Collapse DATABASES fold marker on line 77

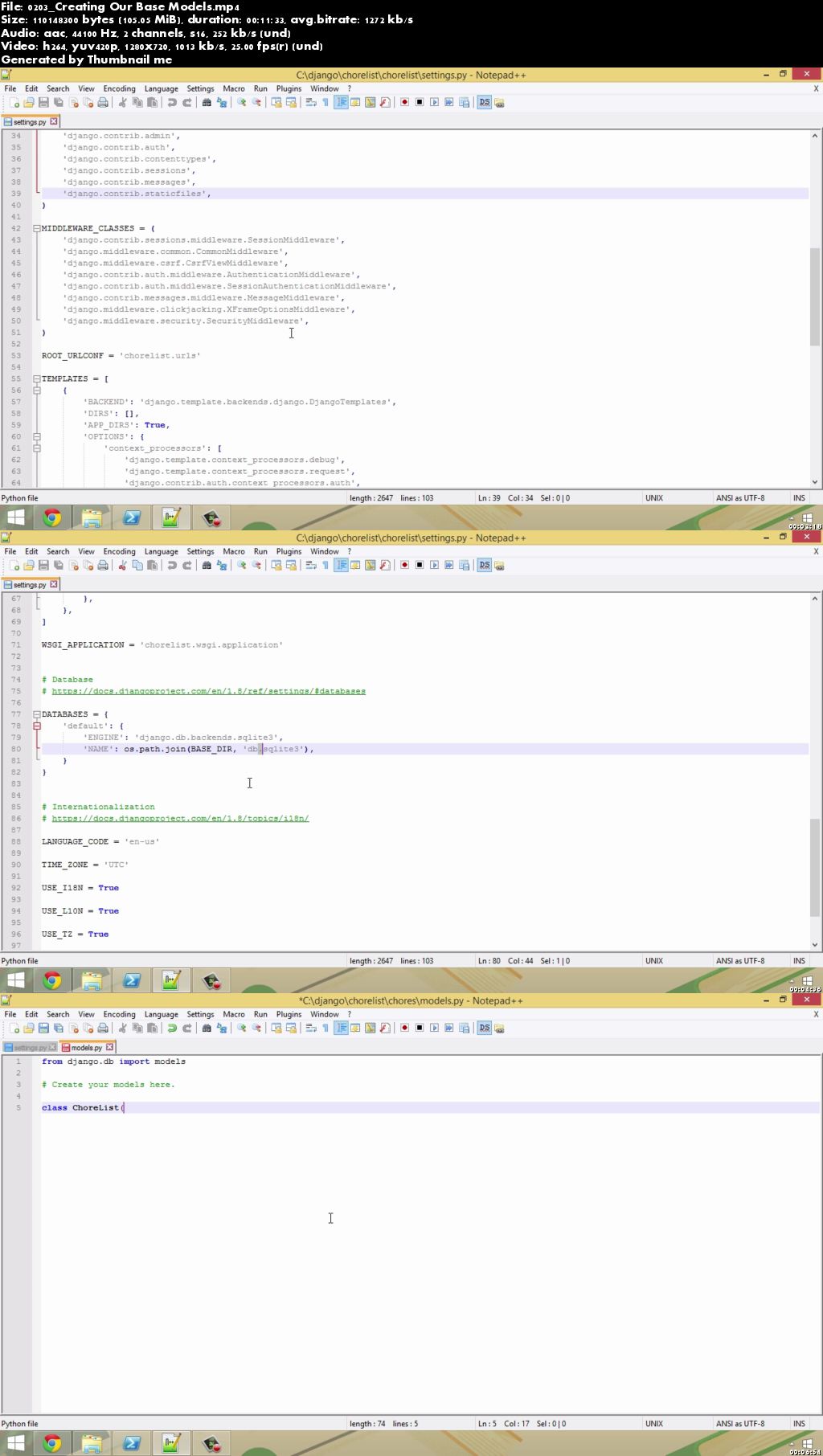(37, 714)
